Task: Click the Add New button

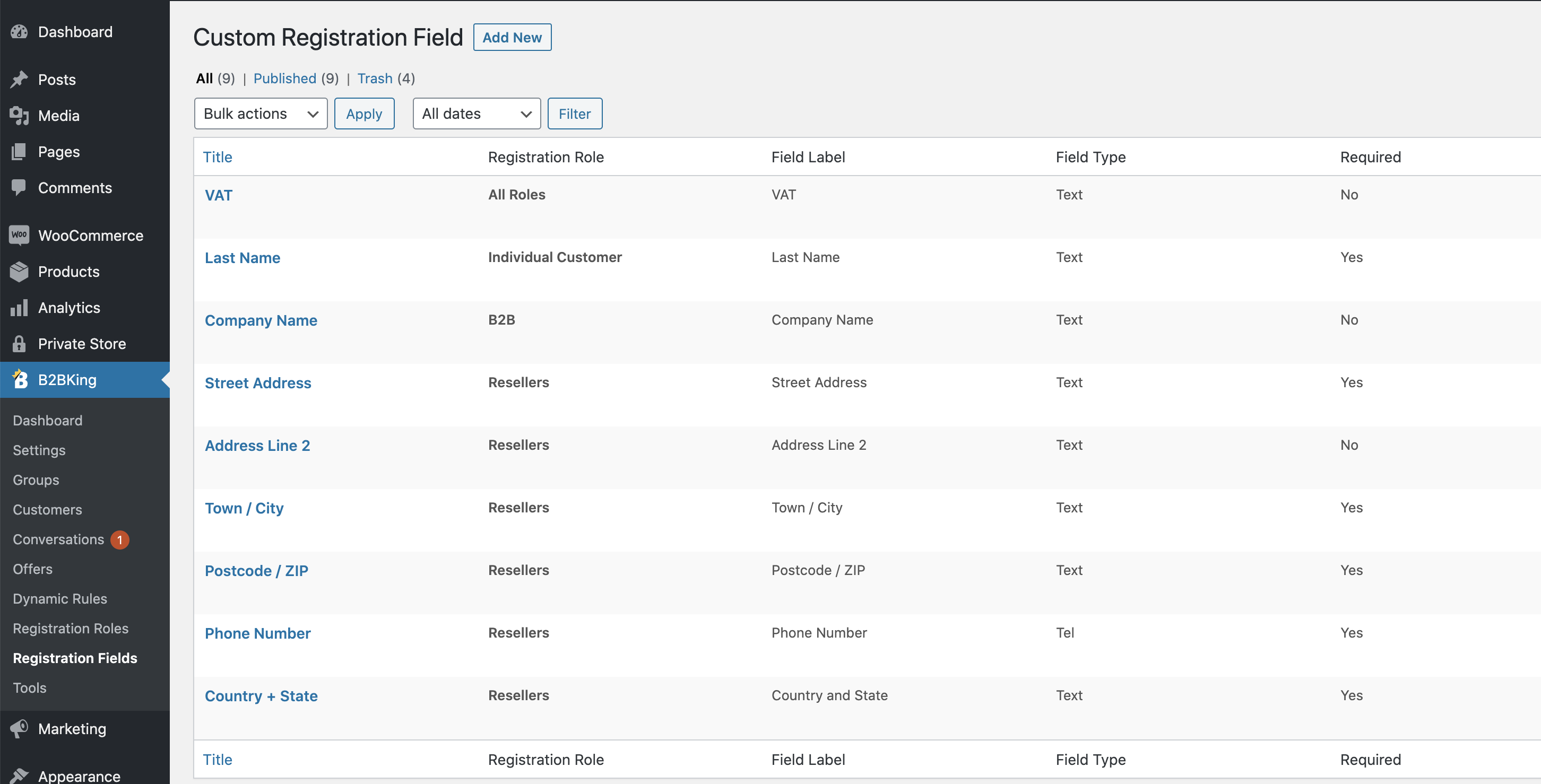Action: pyautogui.click(x=512, y=37)
